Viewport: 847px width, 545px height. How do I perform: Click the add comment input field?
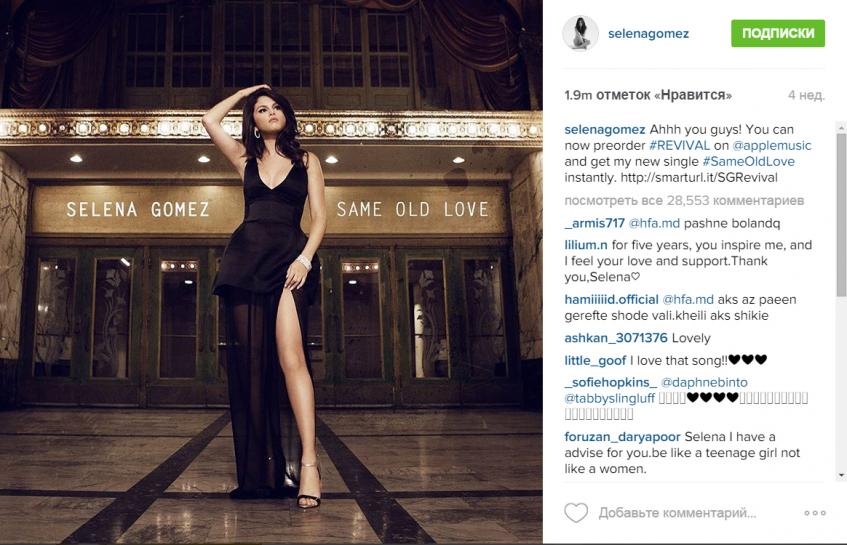click(677, 513)
